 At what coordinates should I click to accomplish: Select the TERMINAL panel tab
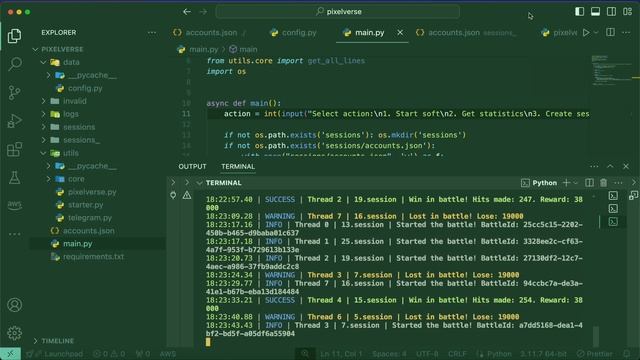[238, 167]
